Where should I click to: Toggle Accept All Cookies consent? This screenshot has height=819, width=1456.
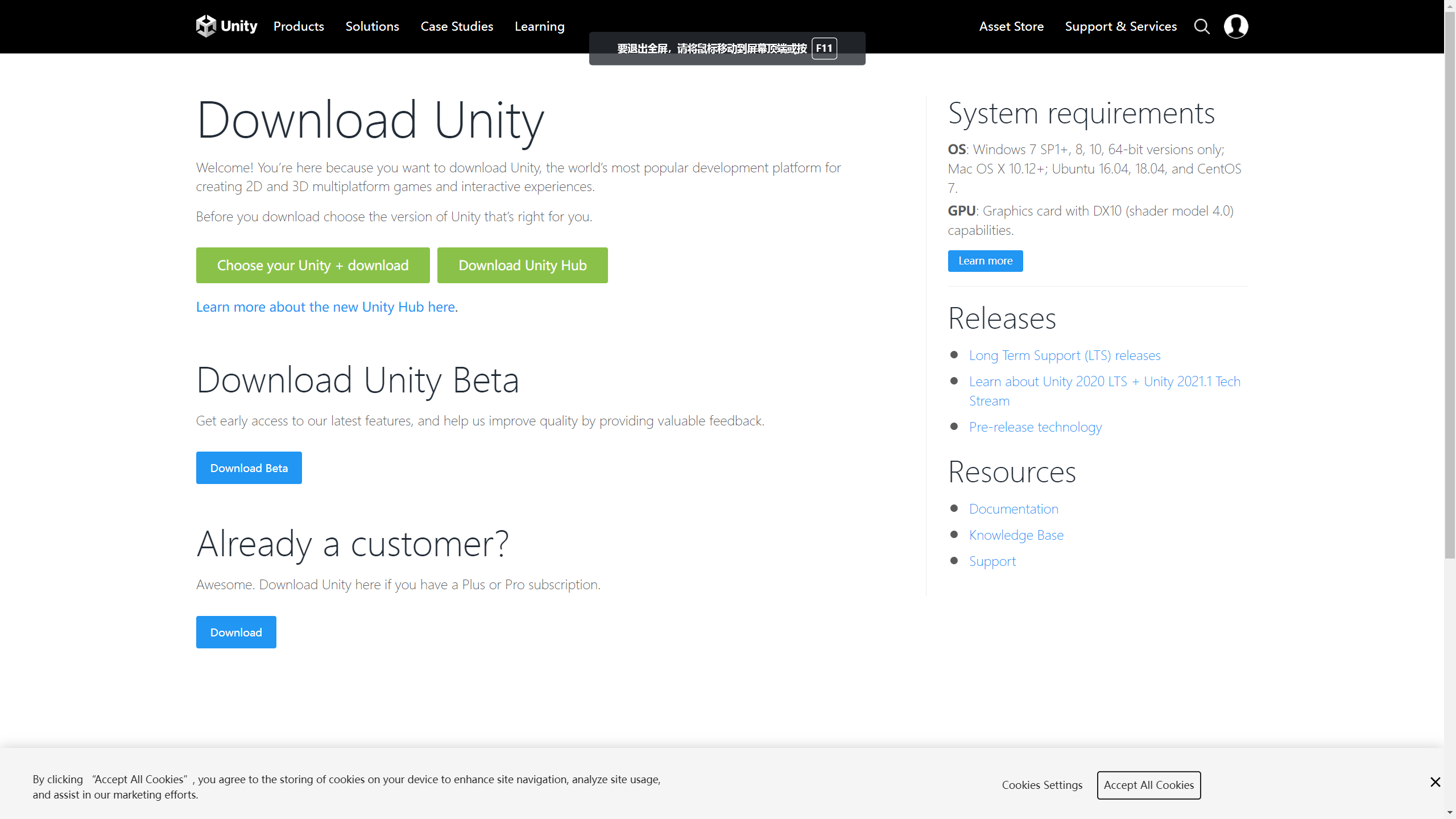pyautogui.click(x=1149, y=785)
